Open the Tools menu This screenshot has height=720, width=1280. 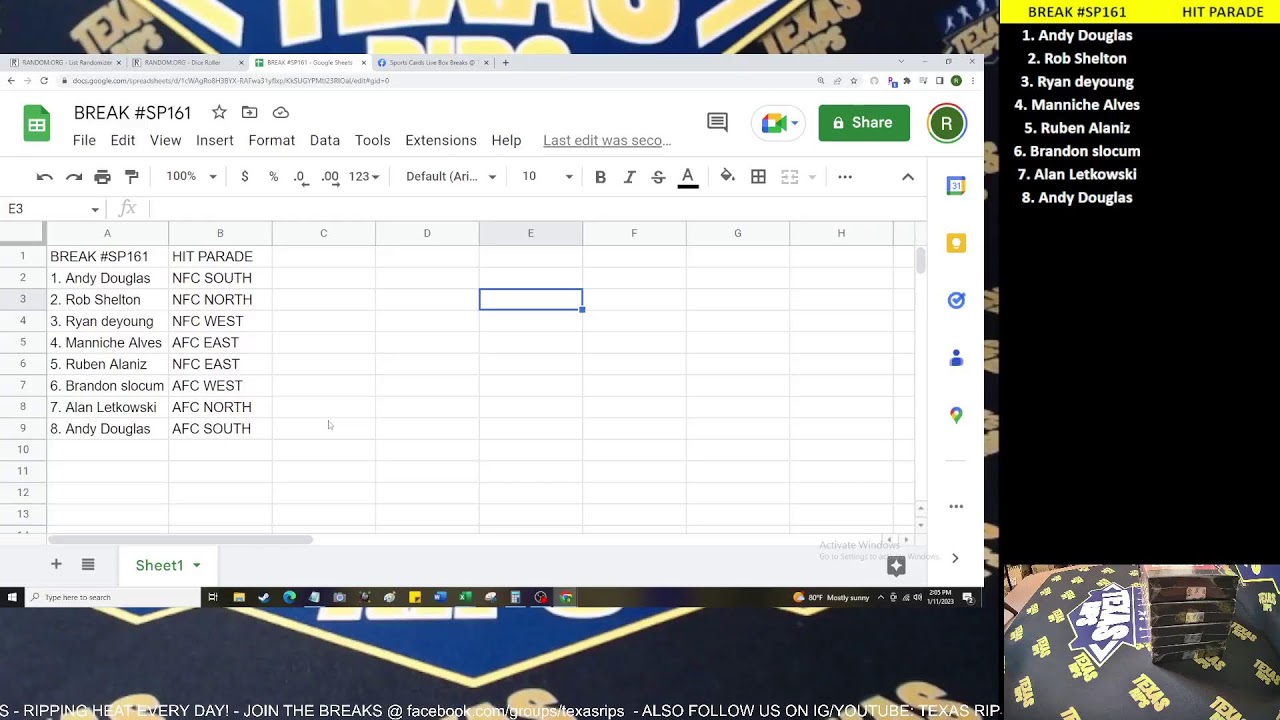(x=372, y=140)
